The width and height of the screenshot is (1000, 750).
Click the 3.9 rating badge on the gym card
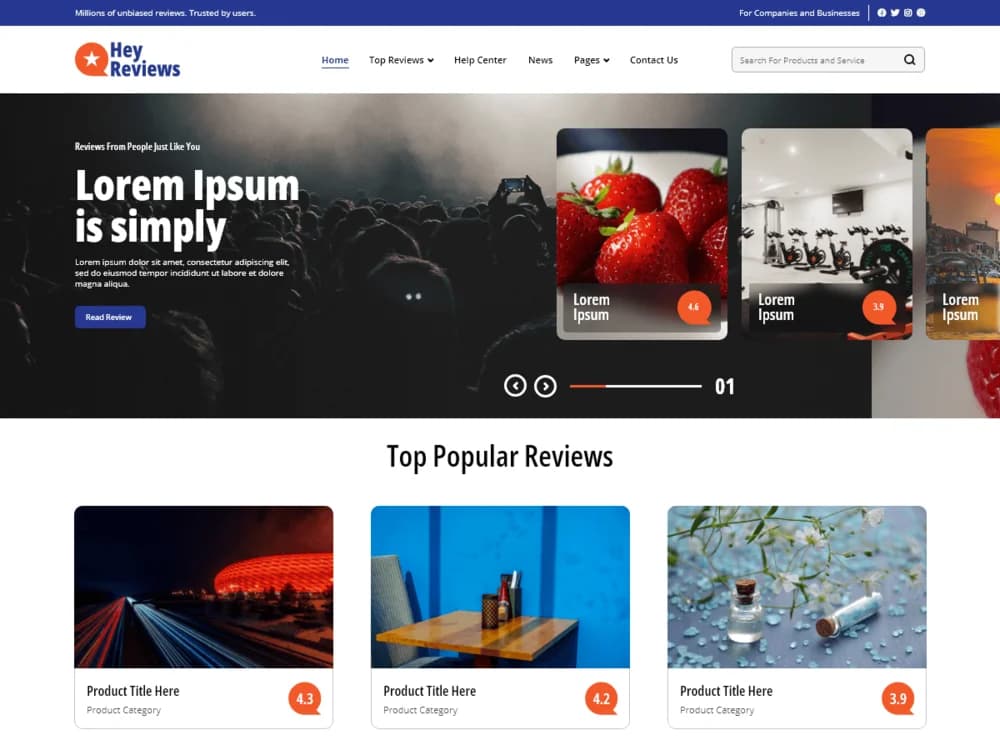point(880,308)
